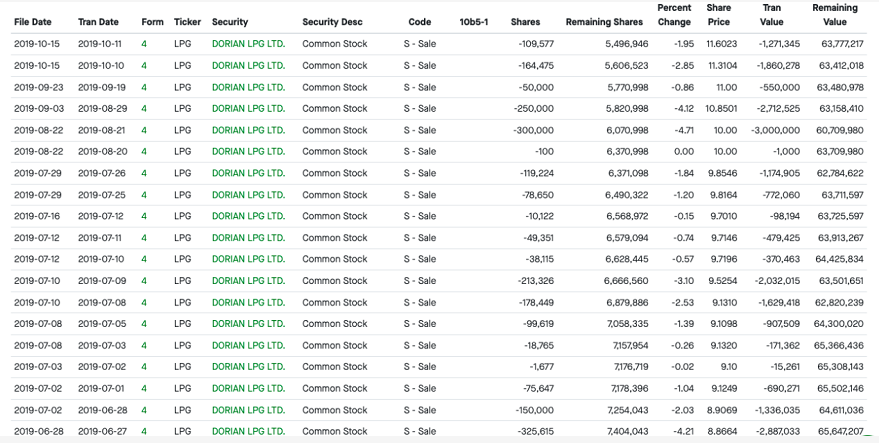This screenshot has height=443, width=879.
Task: Open DORIAN LPG LTD. link in 2019-08-29 row
Action: 248,109
